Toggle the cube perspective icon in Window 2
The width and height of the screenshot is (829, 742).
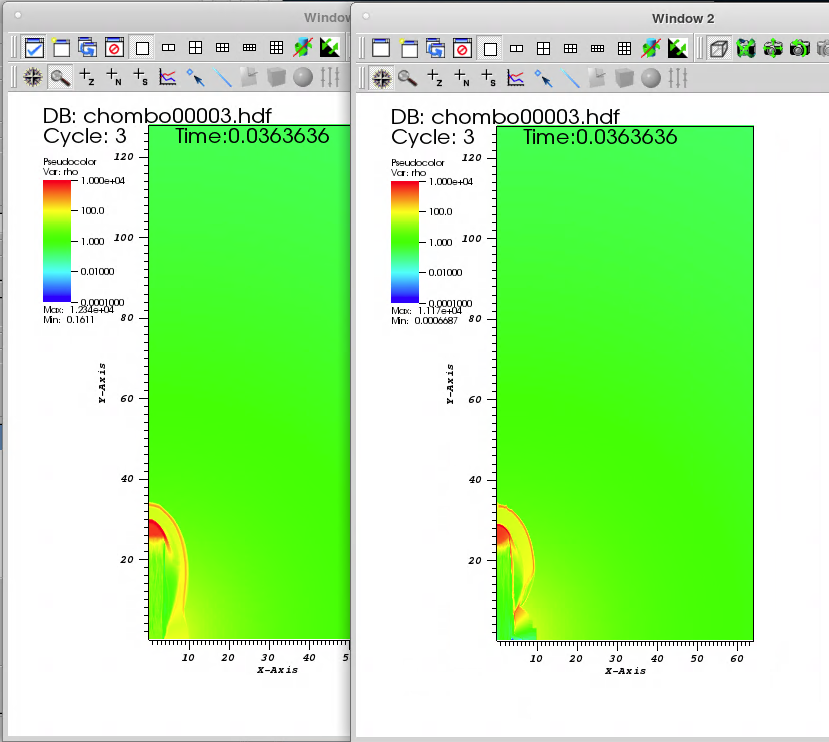pyautogui.click(x=719, y=49)
